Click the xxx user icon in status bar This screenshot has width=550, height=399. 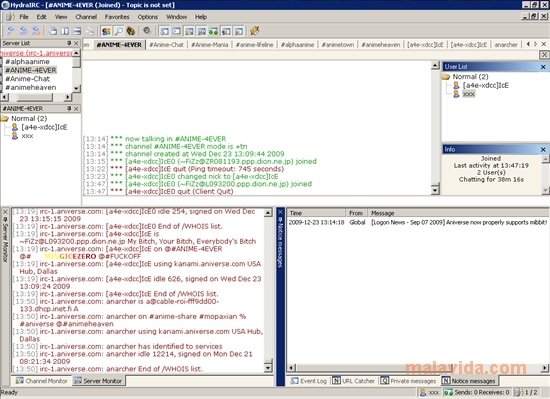click(x=423, y=393)
